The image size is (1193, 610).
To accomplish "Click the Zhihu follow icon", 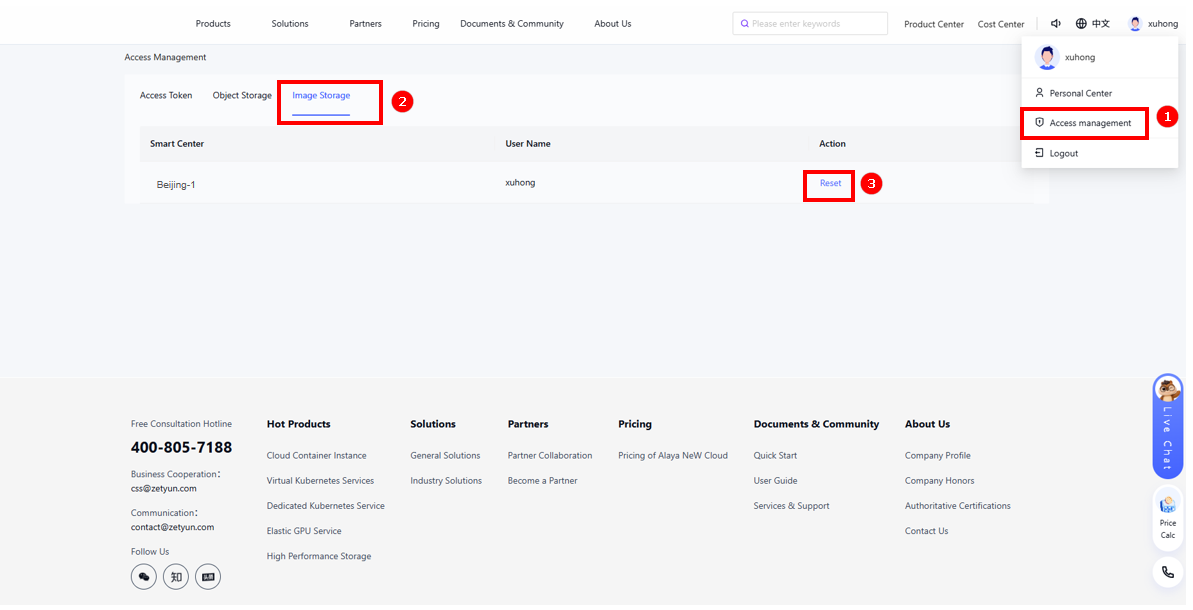I will tap(176, 577).
